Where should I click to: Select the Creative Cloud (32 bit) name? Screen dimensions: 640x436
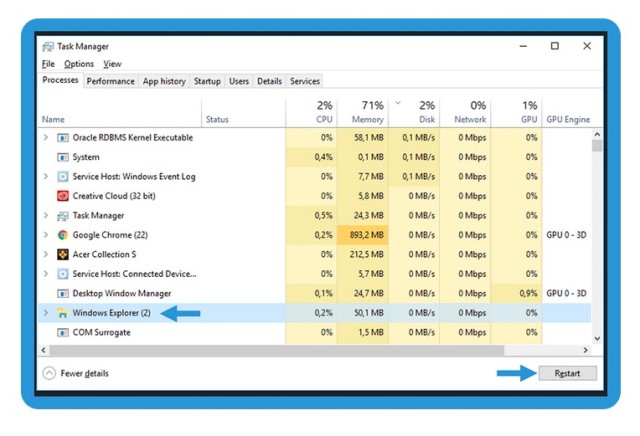[114, 196]
